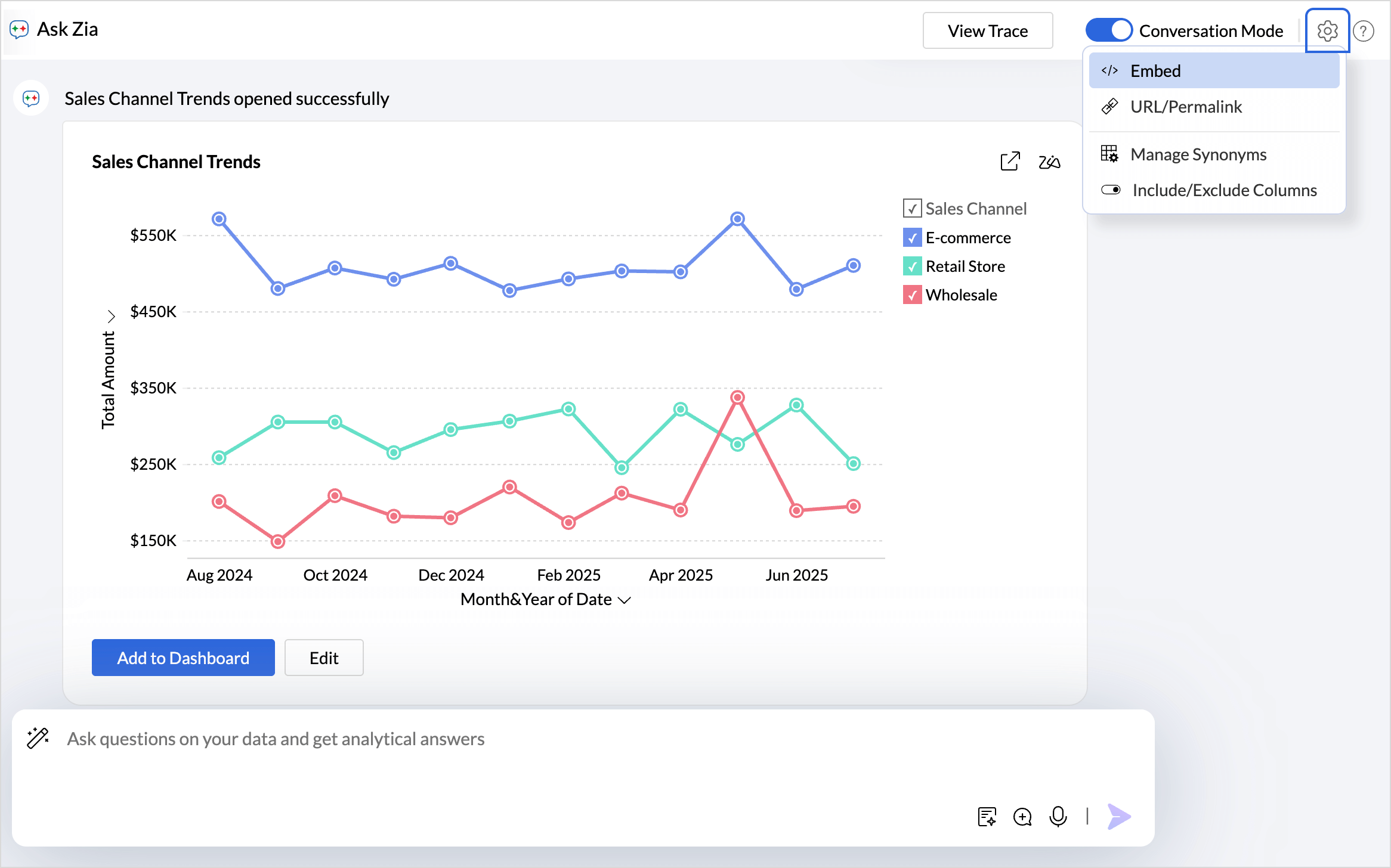Click the View Trace button

987,31
